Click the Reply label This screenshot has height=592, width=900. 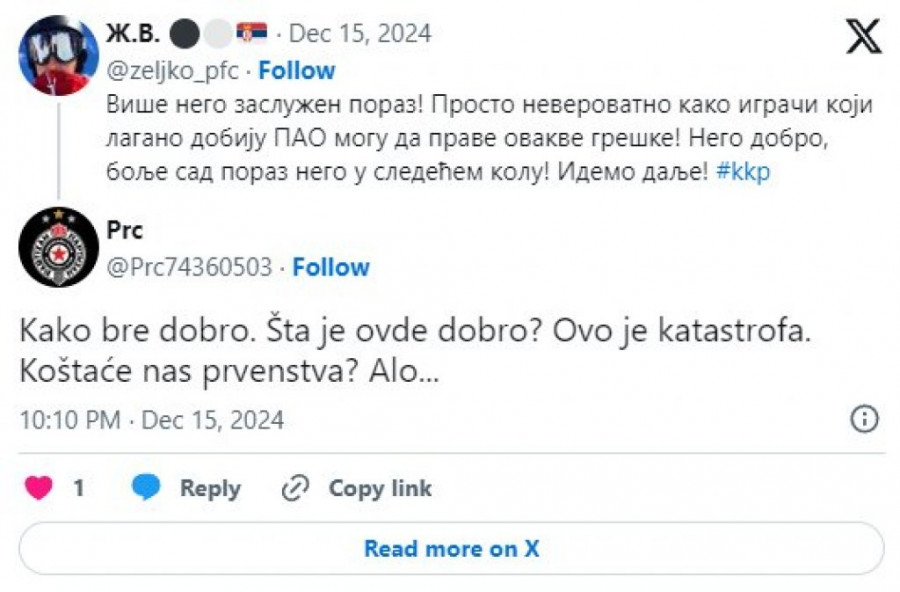210,488
